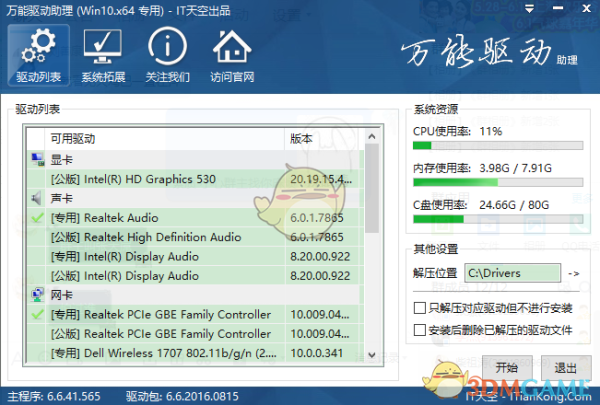Select [公版] Realtek High Definition Audio row

coord(195,237)
